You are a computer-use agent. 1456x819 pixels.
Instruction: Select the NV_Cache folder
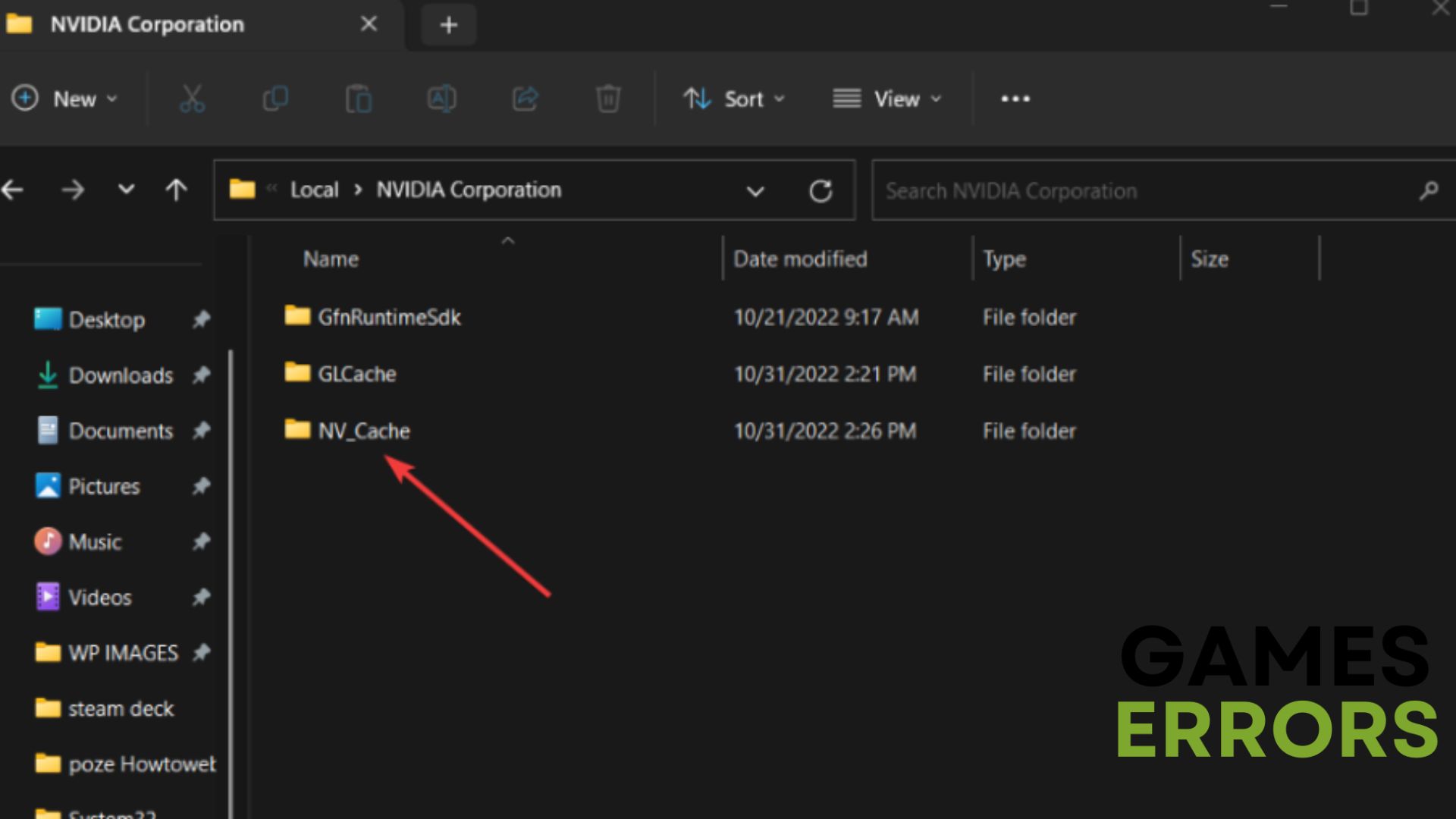[x=363, y=431]
